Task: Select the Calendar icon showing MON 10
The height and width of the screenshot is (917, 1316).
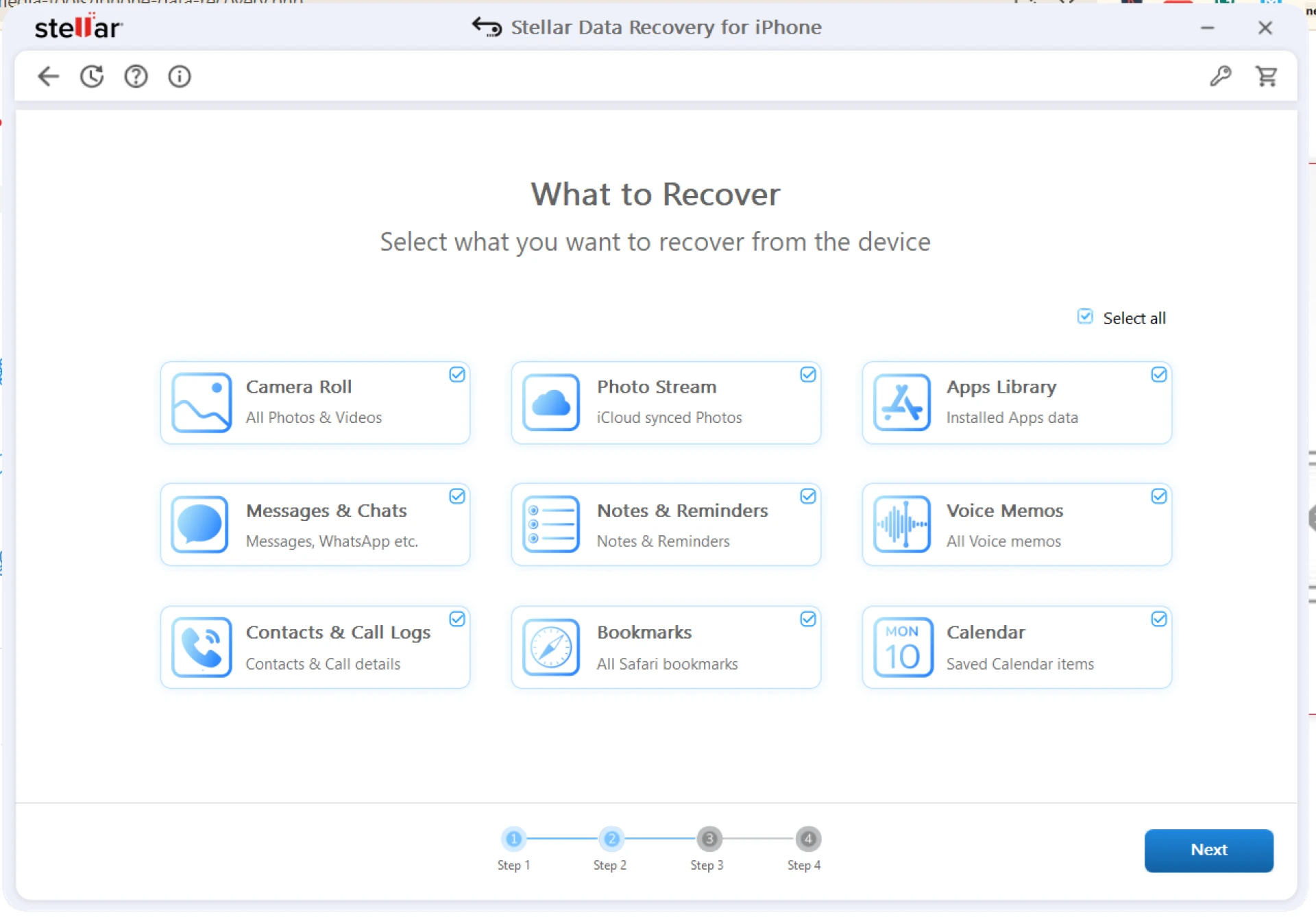Action: 902,646
